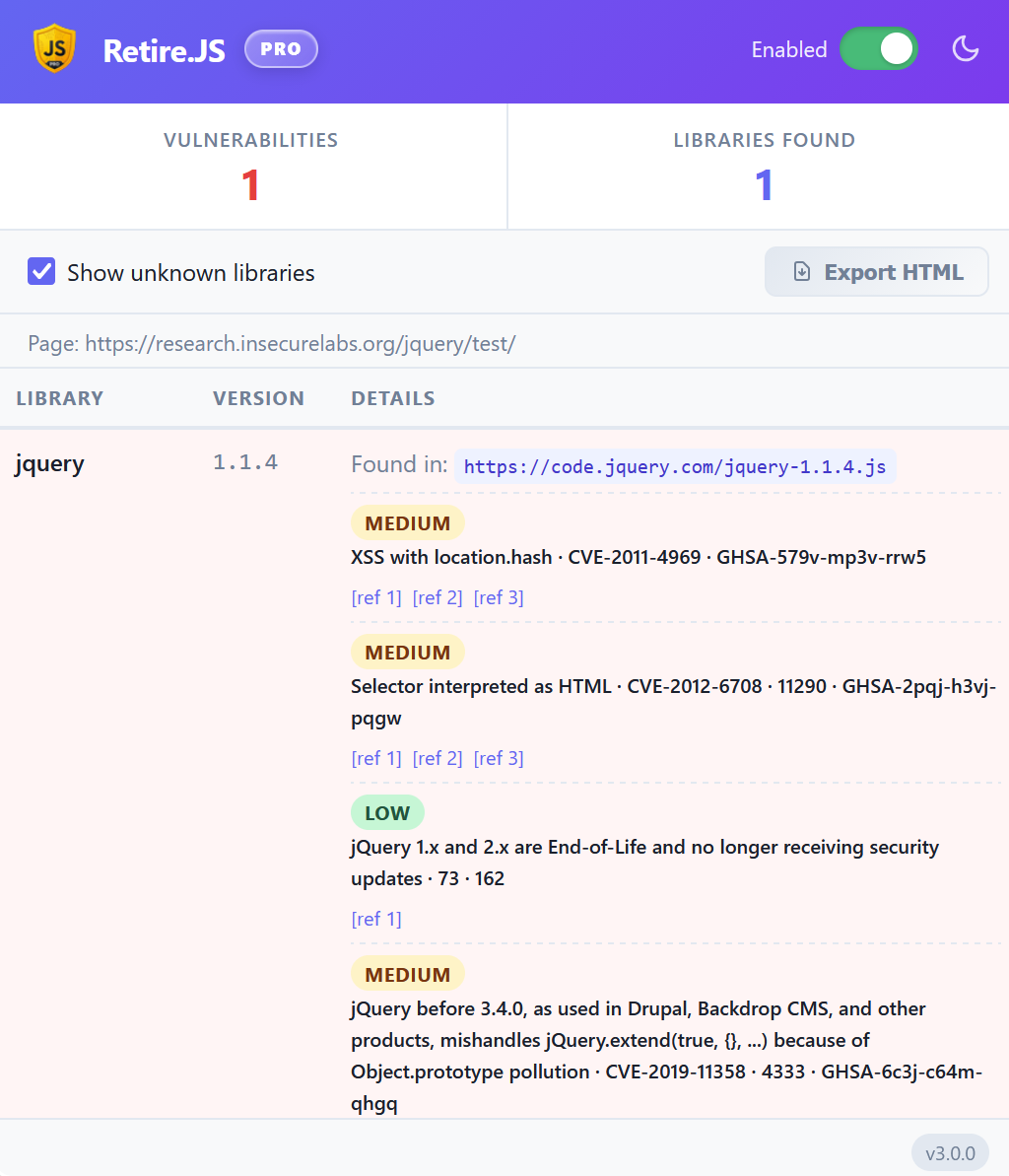Click MEDIUM badge above jQuery before 3.4.0
Viewport: 1009px width, 1176px height.
pyautogui.click(x=408, y=974)
